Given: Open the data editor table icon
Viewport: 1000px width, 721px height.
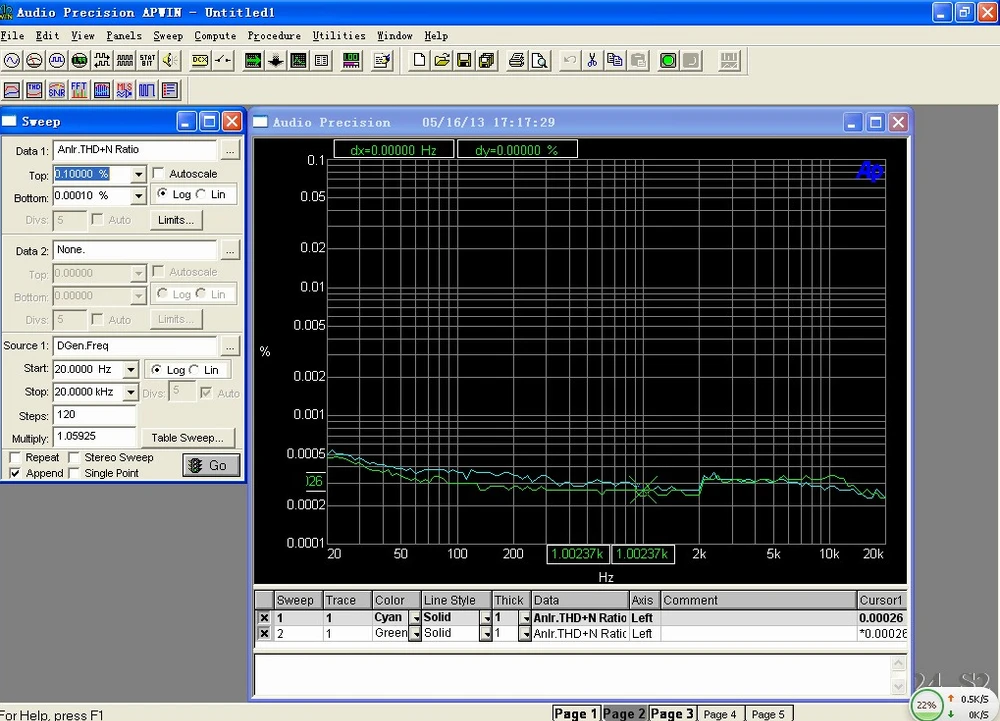Looking at the screenshot, I should tap(321, 61).
